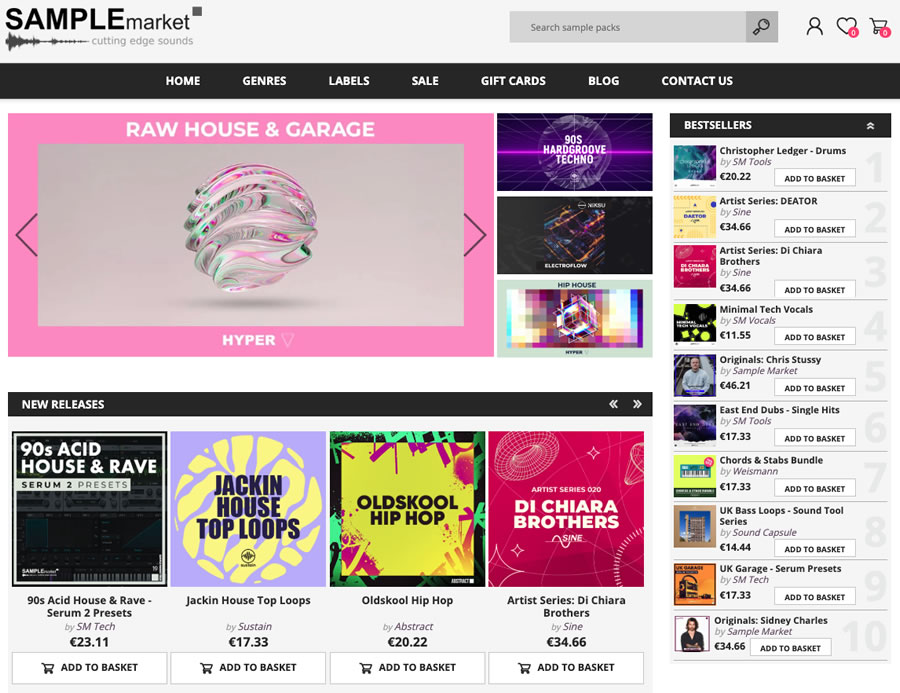Add Jackin House Top Loops to basket
This screenshot has height=693, width=900.
(x=248, y=667)
